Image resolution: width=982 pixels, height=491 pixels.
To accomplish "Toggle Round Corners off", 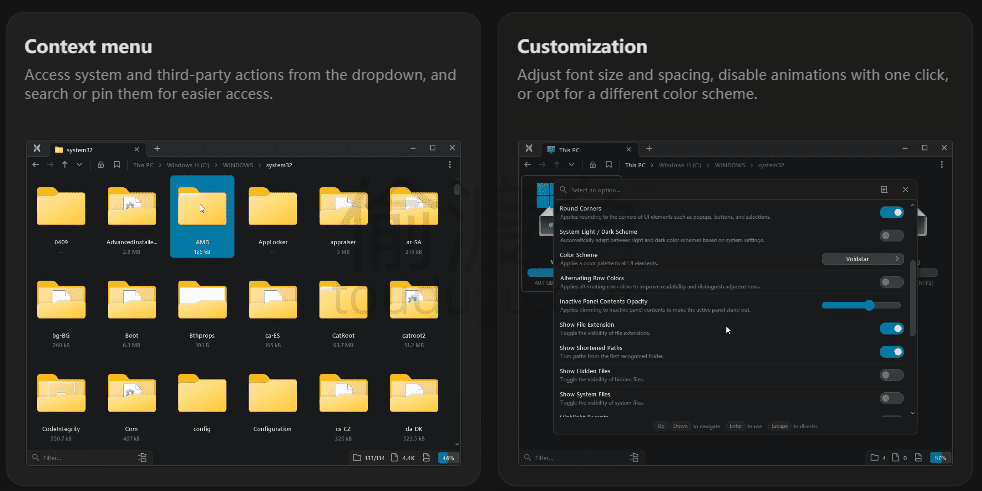I will click(892, 212).
